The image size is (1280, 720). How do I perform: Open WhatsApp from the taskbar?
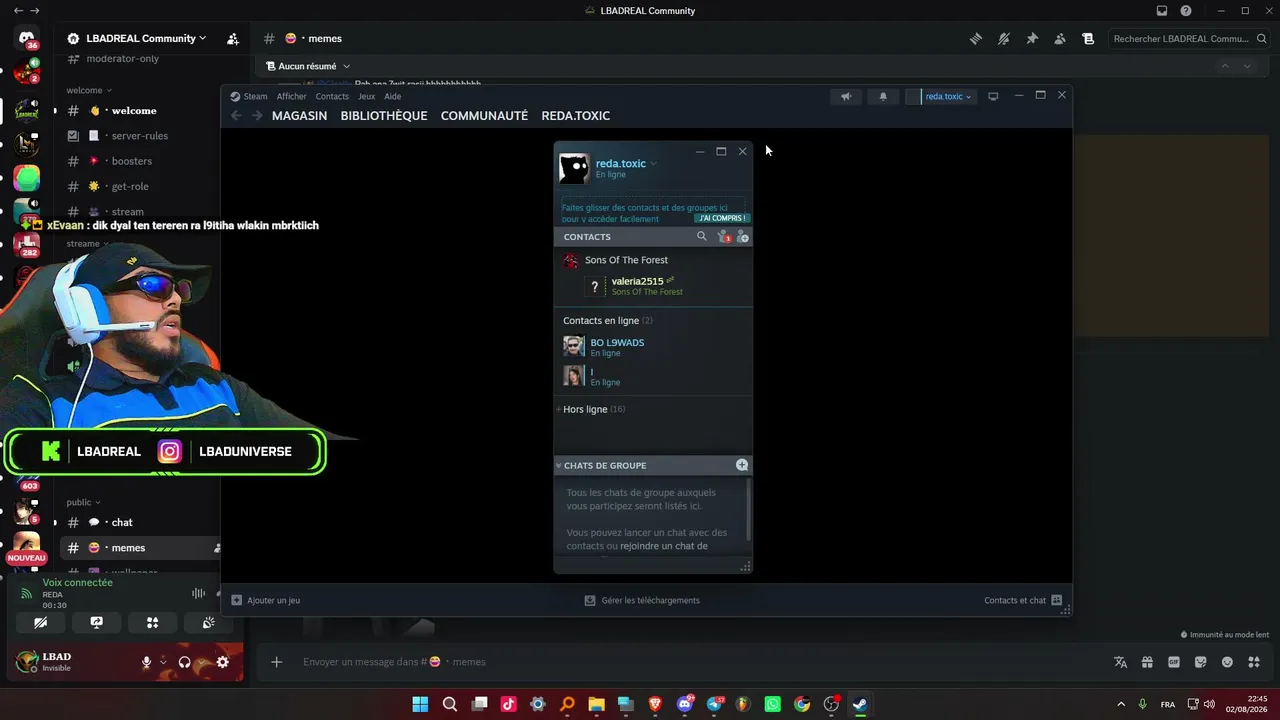pos(772,704)
